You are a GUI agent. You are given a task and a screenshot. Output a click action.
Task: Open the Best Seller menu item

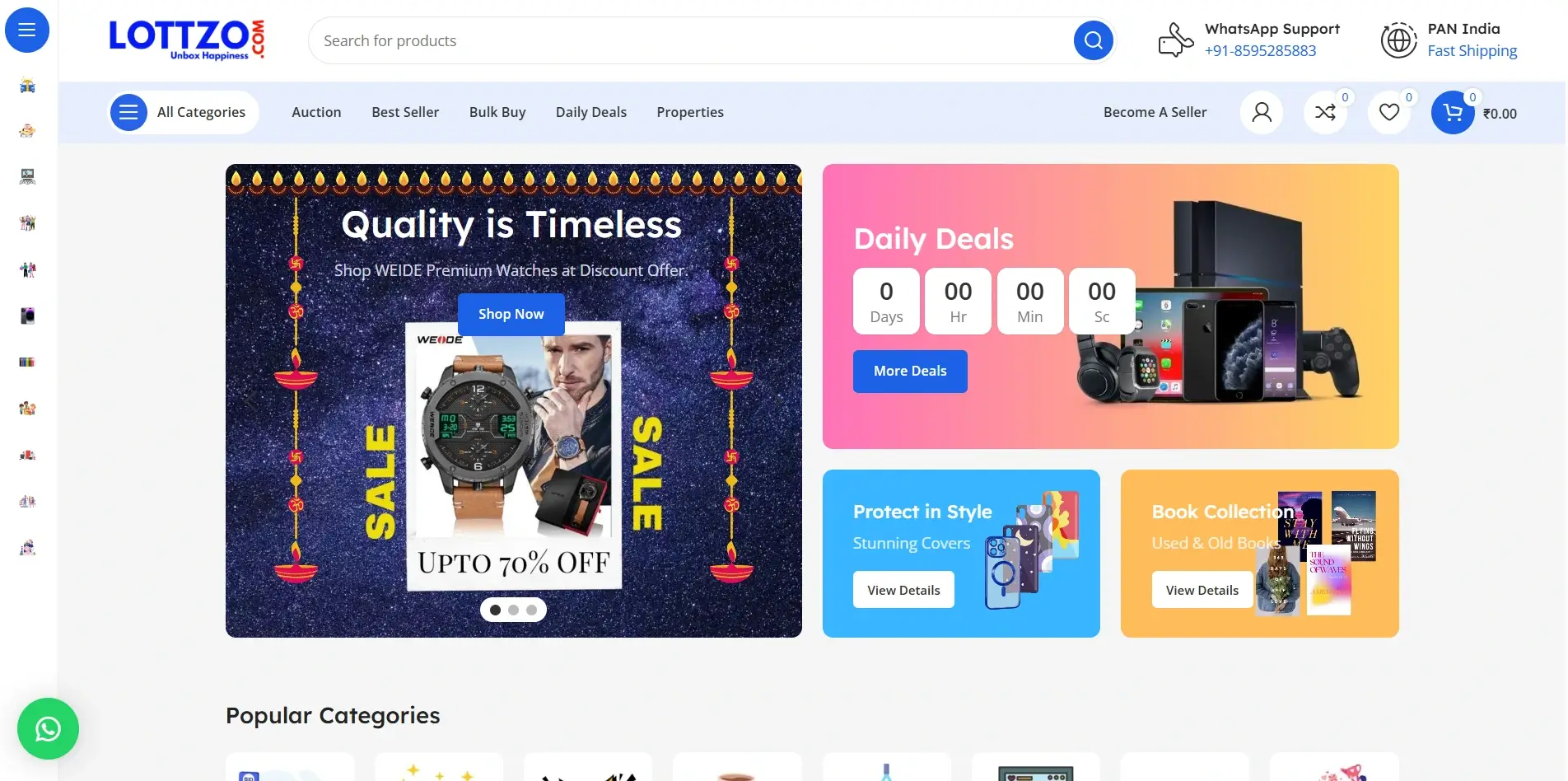tap(405, 112)
